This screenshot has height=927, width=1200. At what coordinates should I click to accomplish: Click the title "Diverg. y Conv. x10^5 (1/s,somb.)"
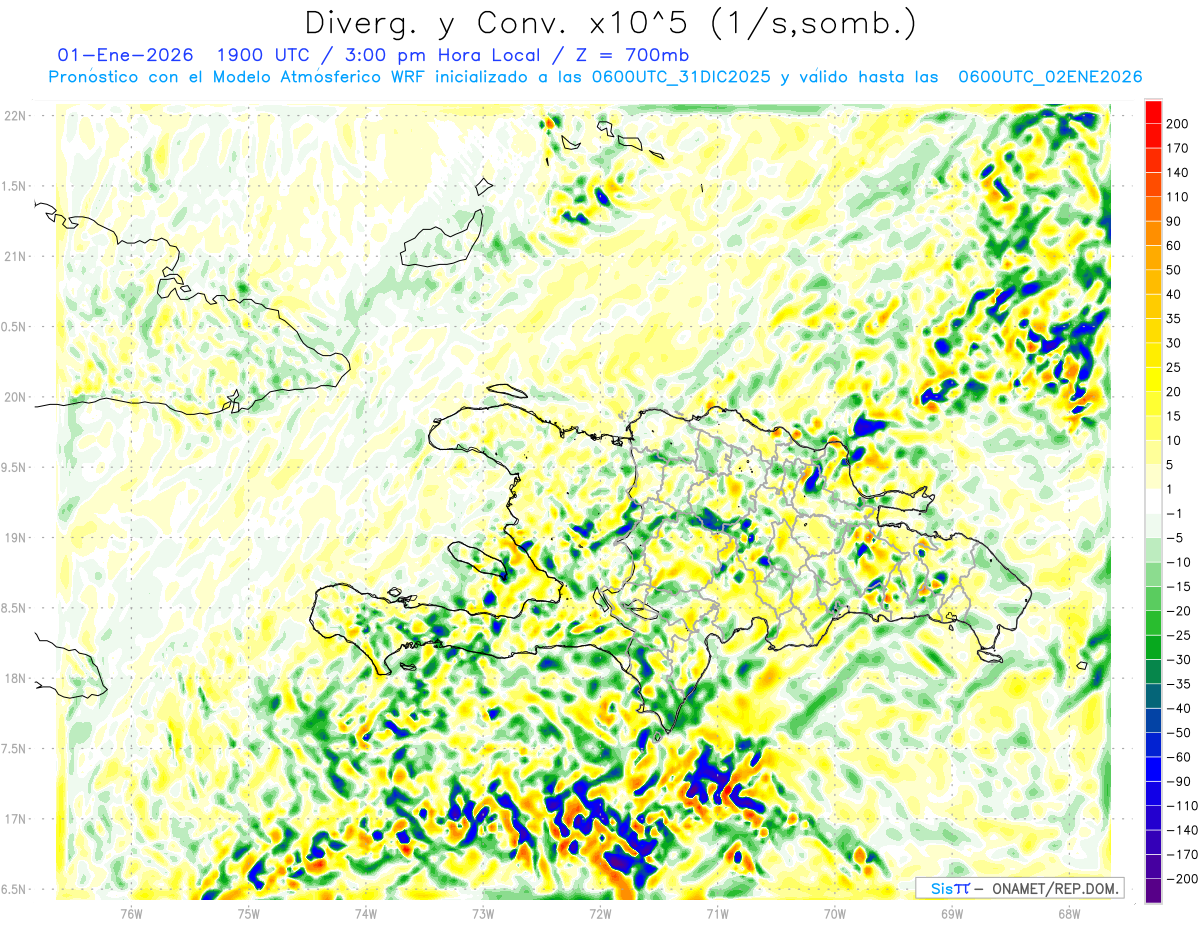pyautogui.click(x=609, y=23)
